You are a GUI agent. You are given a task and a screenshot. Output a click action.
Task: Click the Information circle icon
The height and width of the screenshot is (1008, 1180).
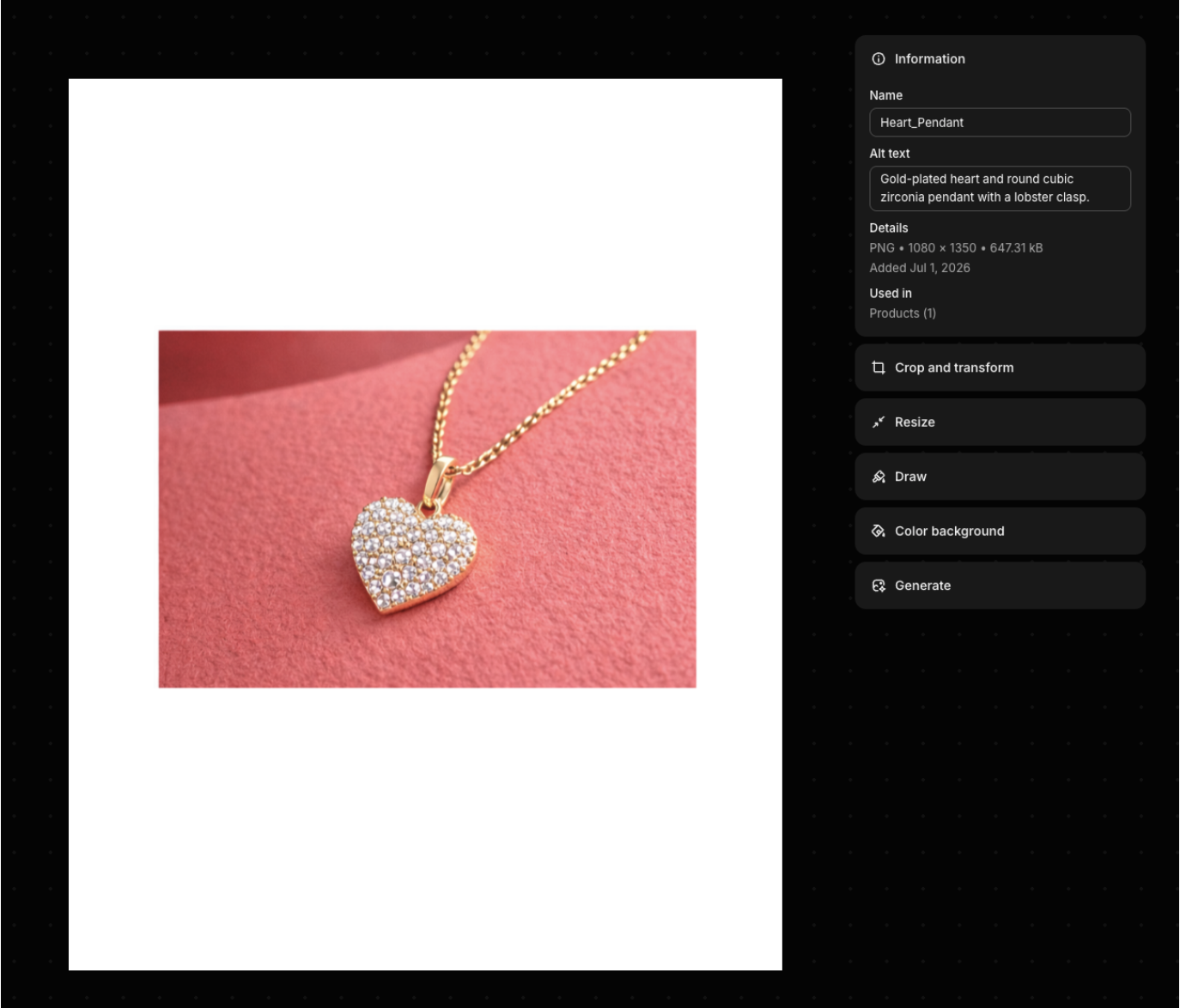878,59
